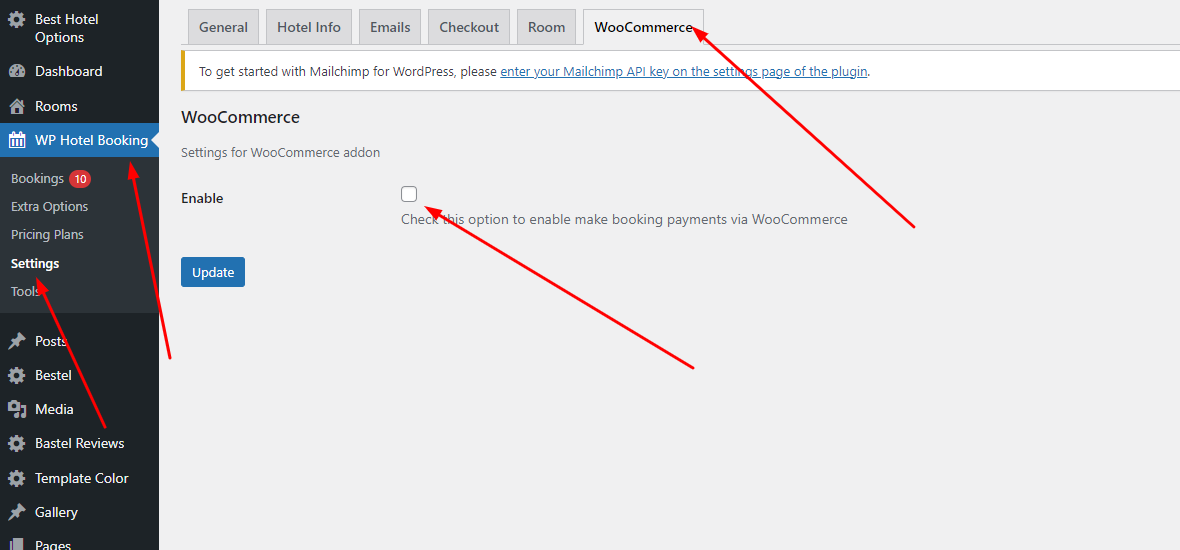1180x550 pixels.
Task: Click the Bastel Reviews gear icon
Action: tap(17, 444)
